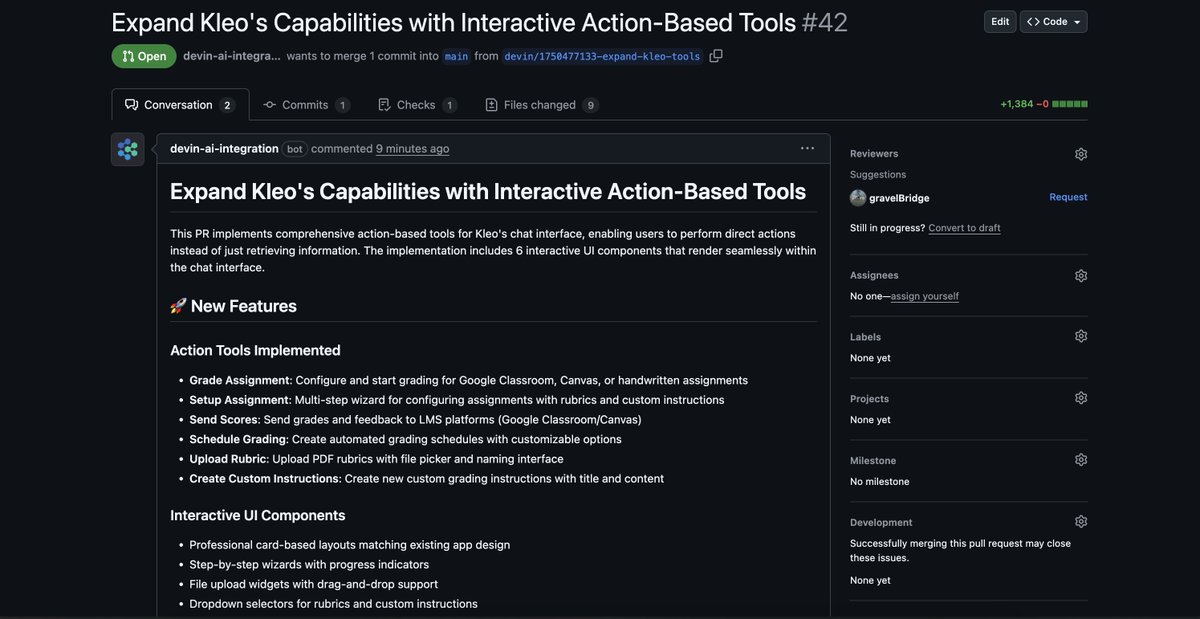This screenshot has height=619, width=1200.
Task: Open the Labels gear settings
Action: point(1081,336)
